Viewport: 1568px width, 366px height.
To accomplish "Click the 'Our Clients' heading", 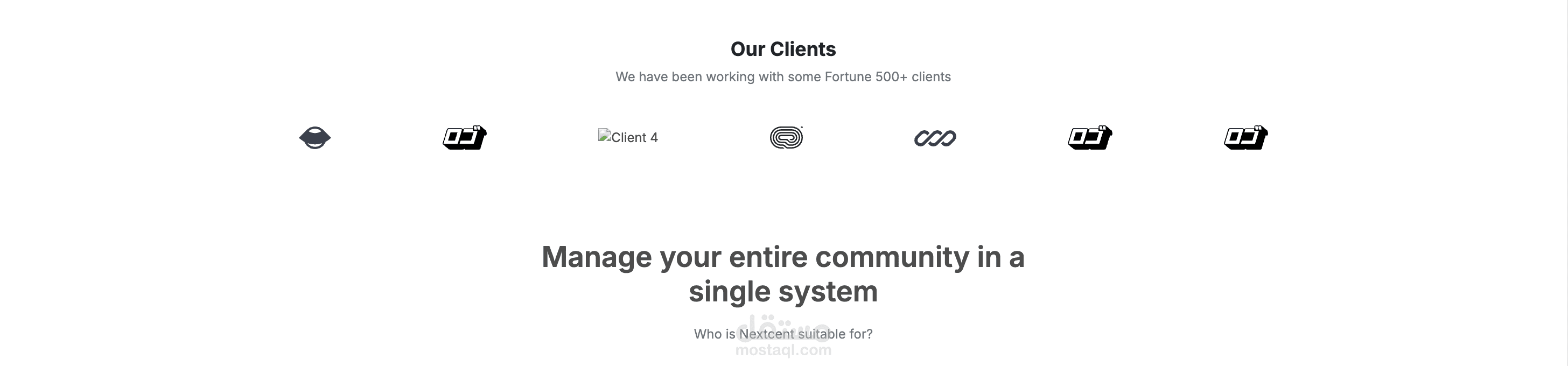I will (783, 49).
